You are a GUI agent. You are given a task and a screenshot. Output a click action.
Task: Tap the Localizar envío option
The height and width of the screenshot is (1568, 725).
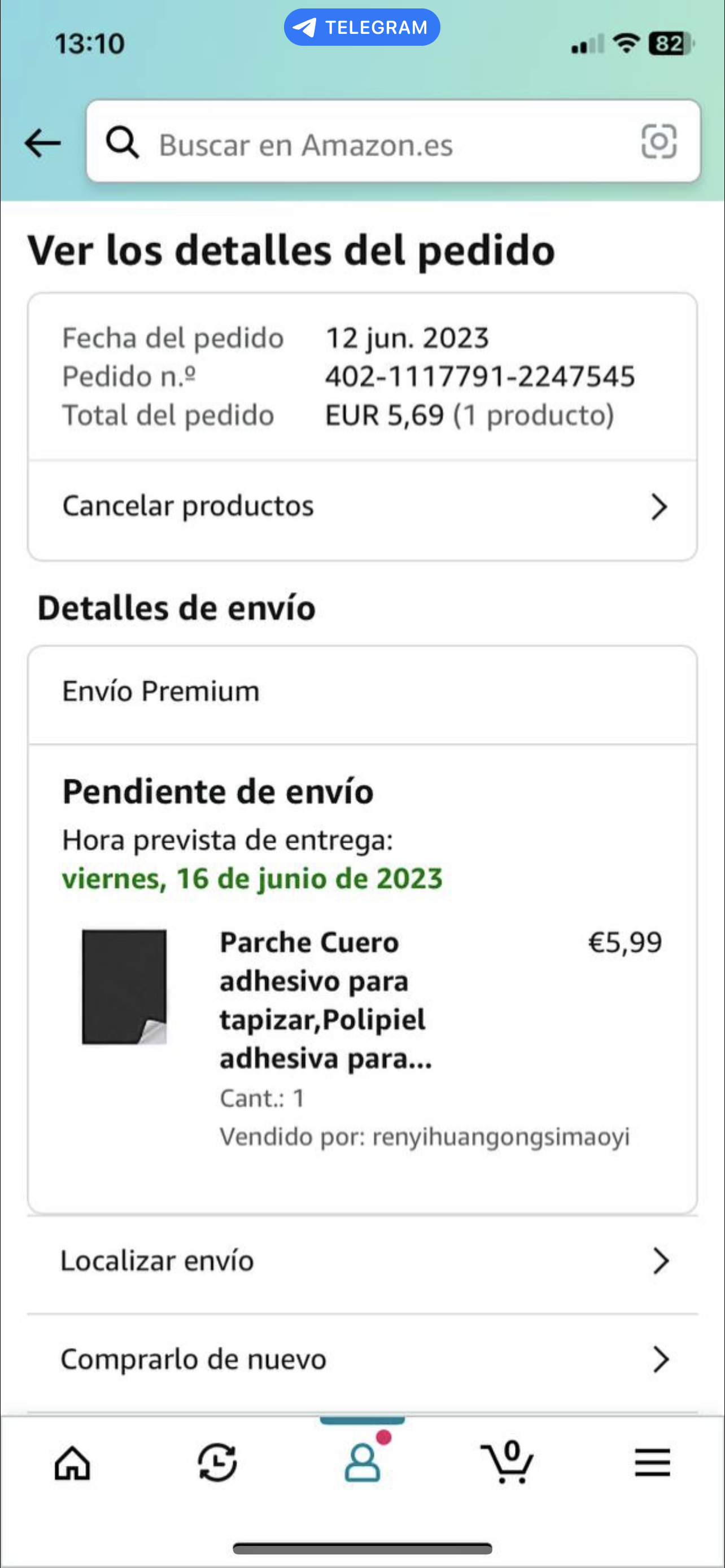pos(157,1261)
